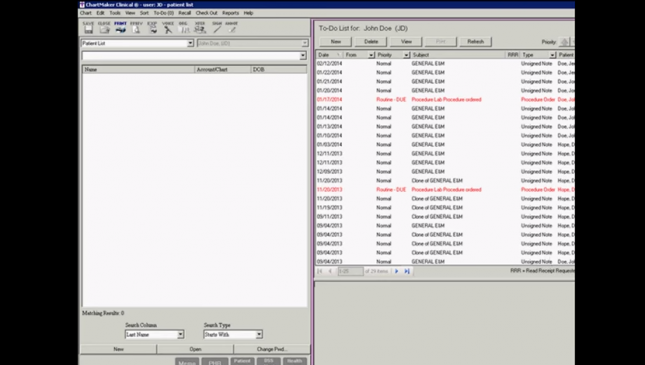Go to next page of To-Do items
645x365 pixels.
[397, 271]
